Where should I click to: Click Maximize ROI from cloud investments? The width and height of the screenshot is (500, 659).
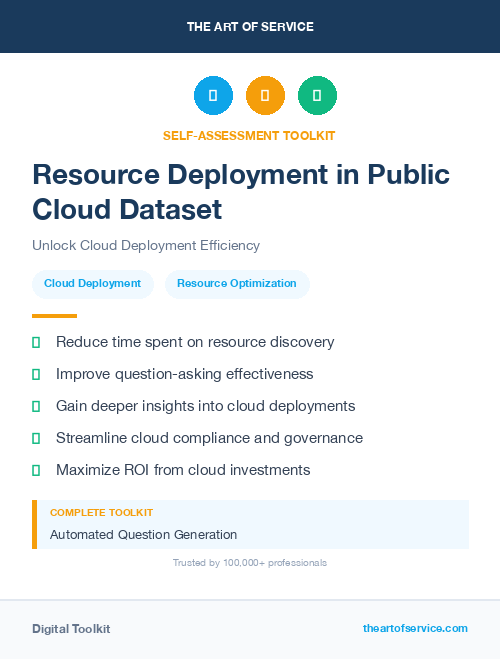point(183,470)
